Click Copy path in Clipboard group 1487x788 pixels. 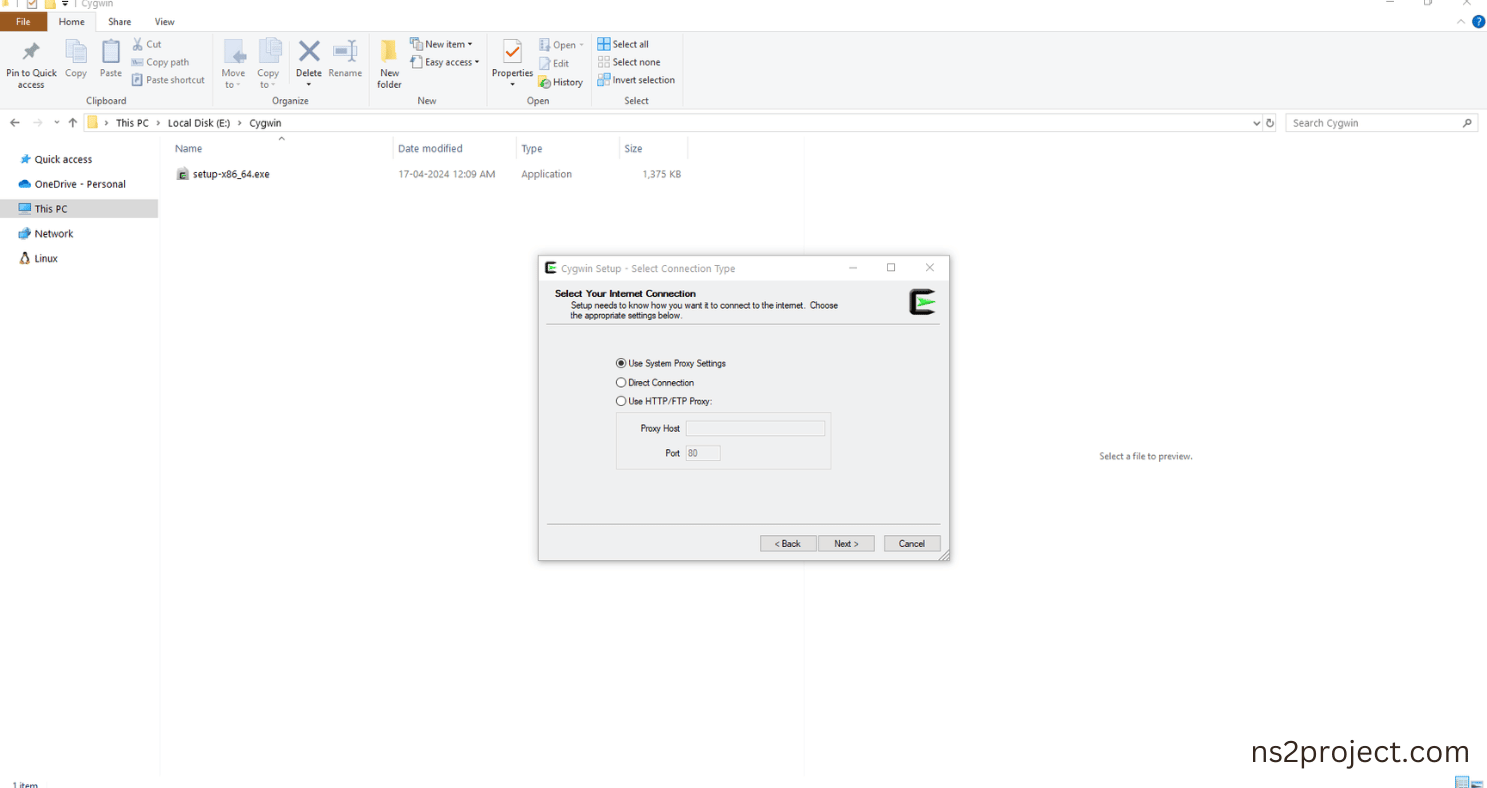point(160,62)
